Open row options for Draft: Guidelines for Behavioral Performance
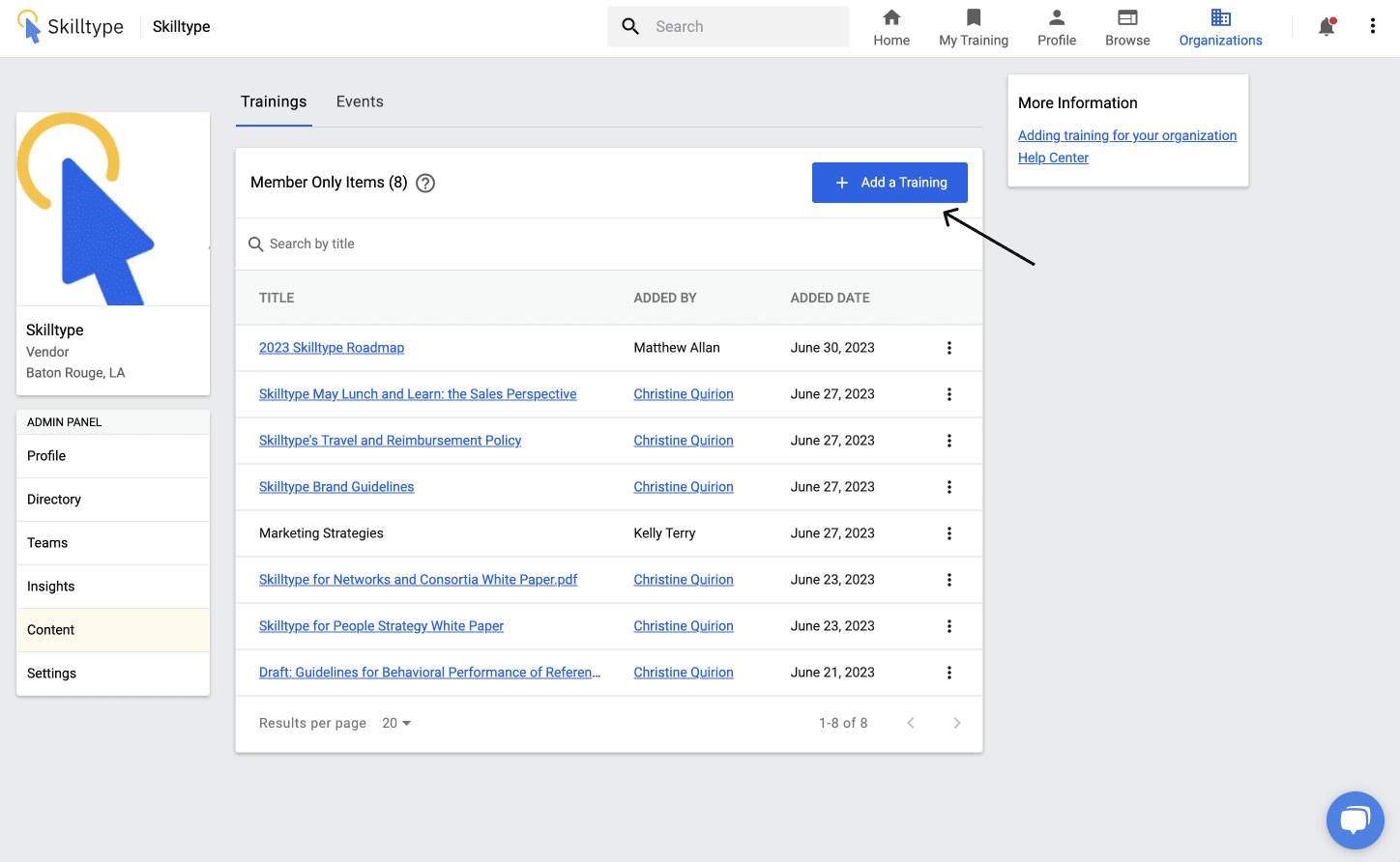Screen dimensions: 1400x862 tap(949, 673)
